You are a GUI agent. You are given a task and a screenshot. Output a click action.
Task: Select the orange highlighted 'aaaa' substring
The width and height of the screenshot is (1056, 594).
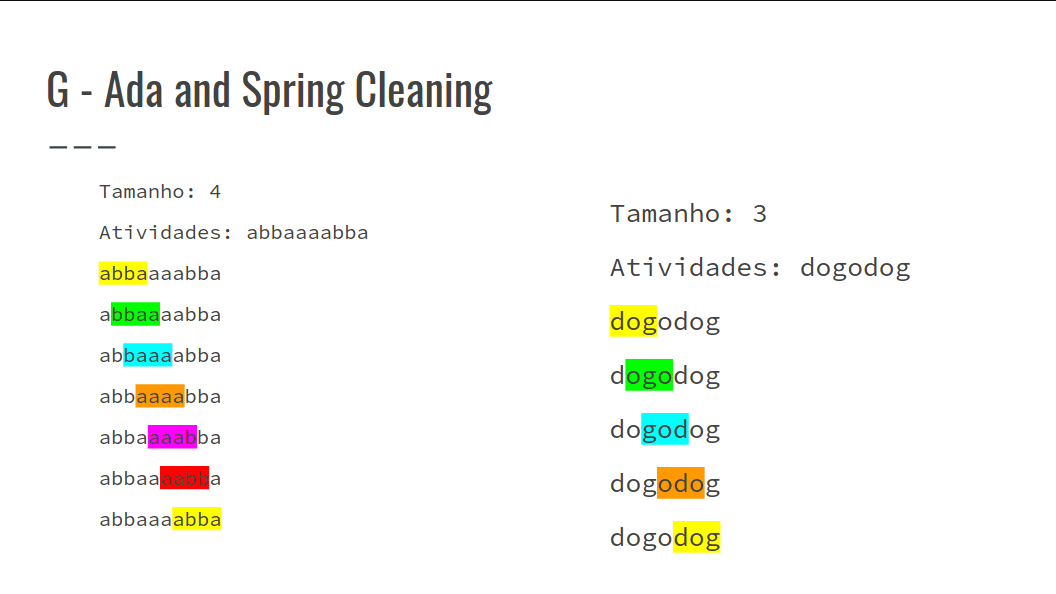tap(160, 397)
